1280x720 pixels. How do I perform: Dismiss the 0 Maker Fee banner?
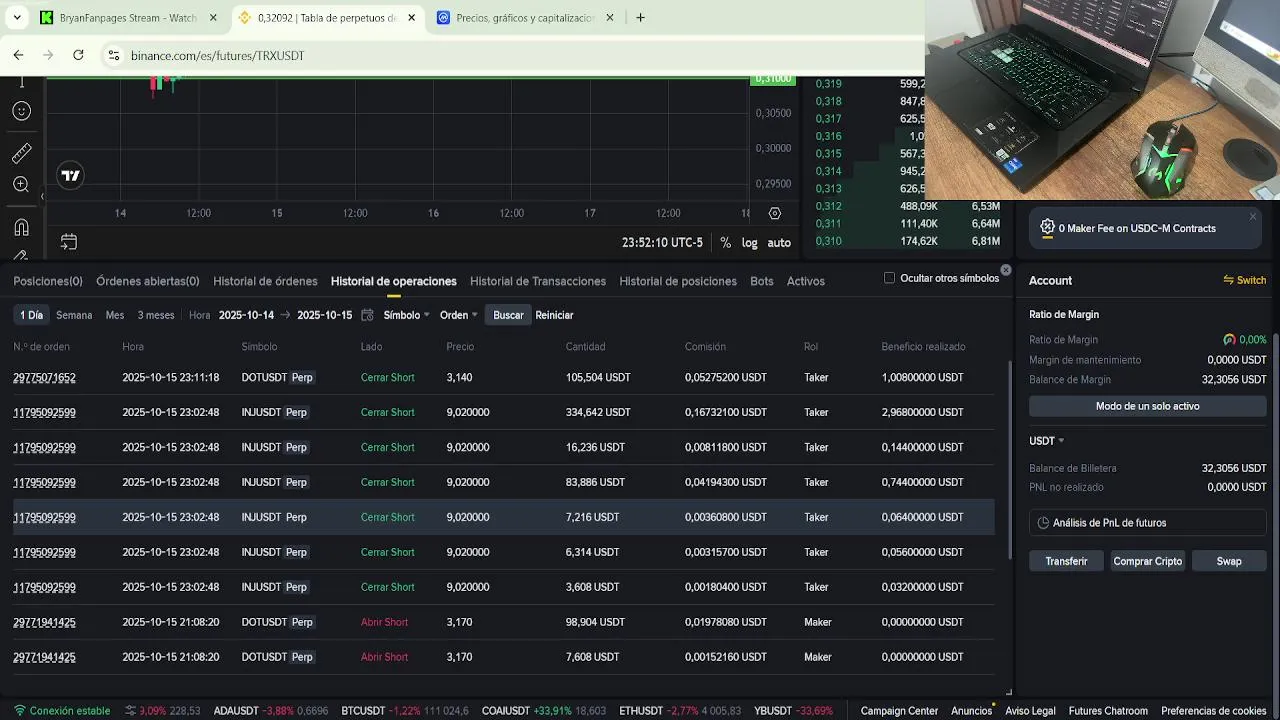pyautogui.click(x=1253, y=216)
